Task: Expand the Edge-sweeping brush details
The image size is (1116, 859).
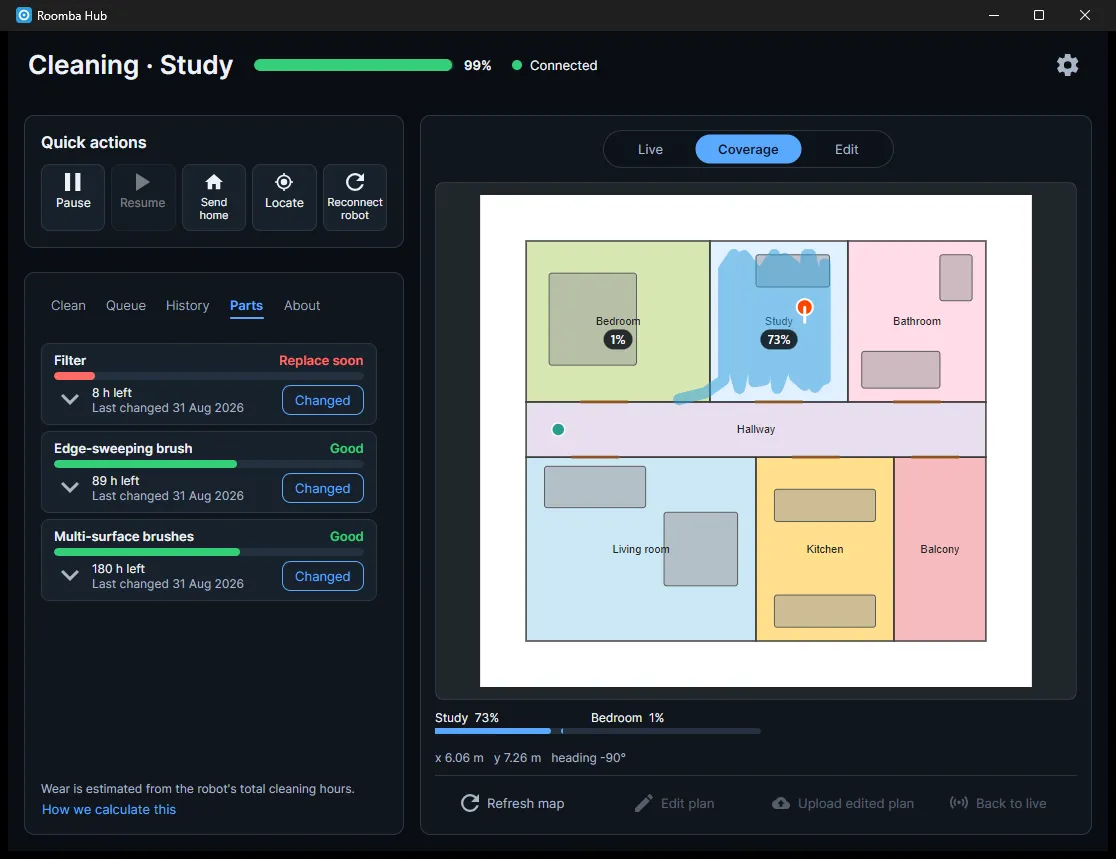Action: click(70, 488)
